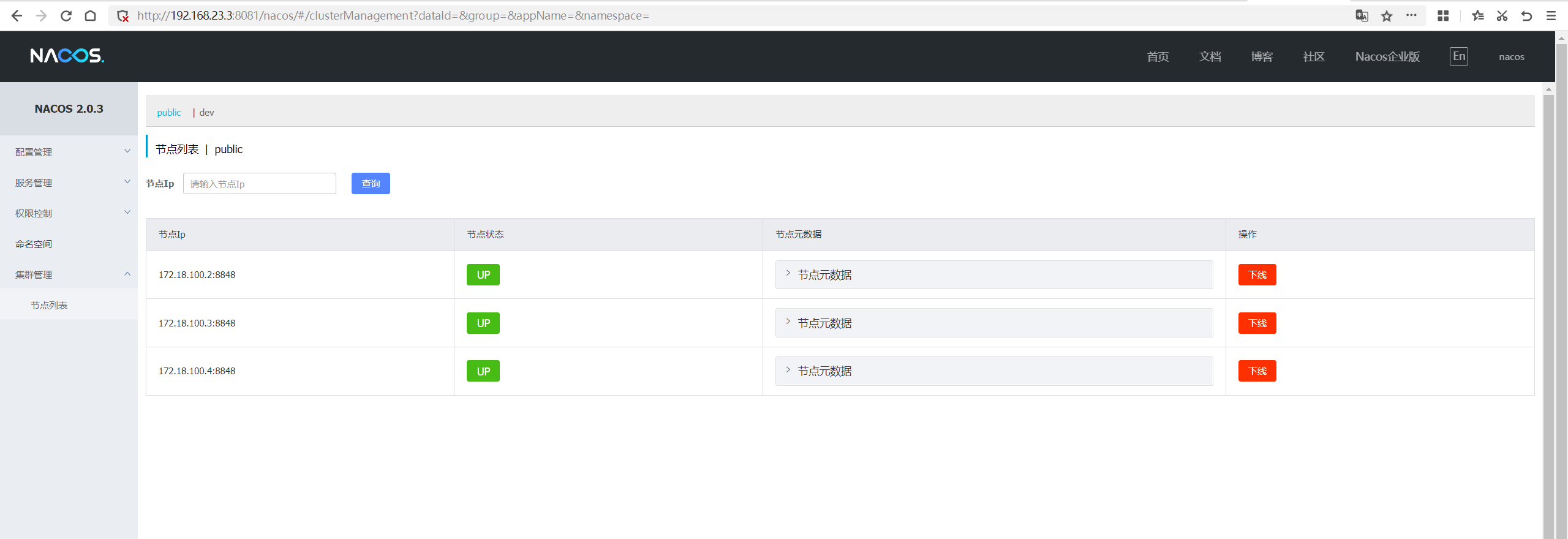Click UP status of 172.18.100.3
Screen dimensions: 1568x539
483,323
